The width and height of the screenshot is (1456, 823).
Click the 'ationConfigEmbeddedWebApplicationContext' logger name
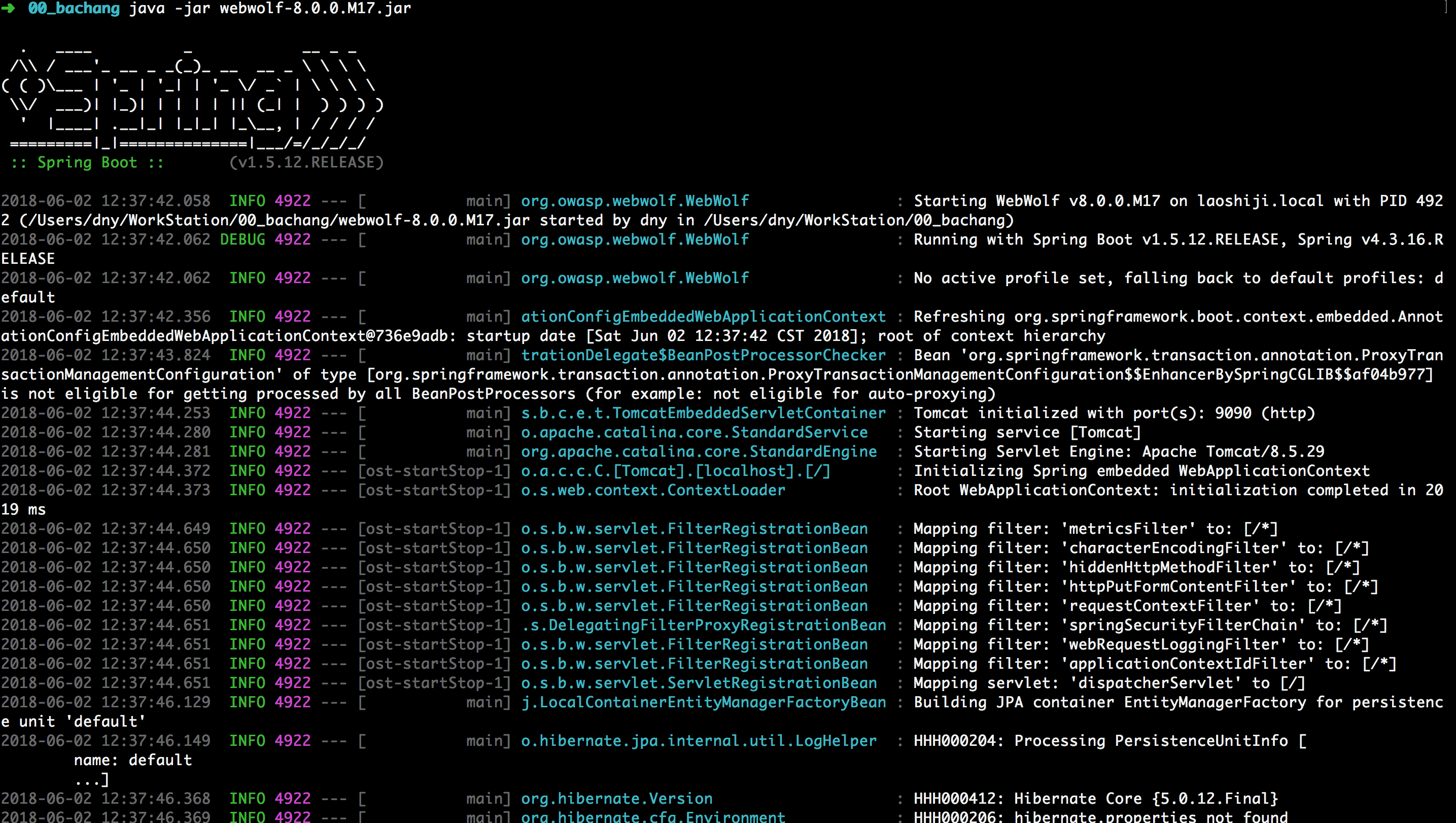(703, 317)
